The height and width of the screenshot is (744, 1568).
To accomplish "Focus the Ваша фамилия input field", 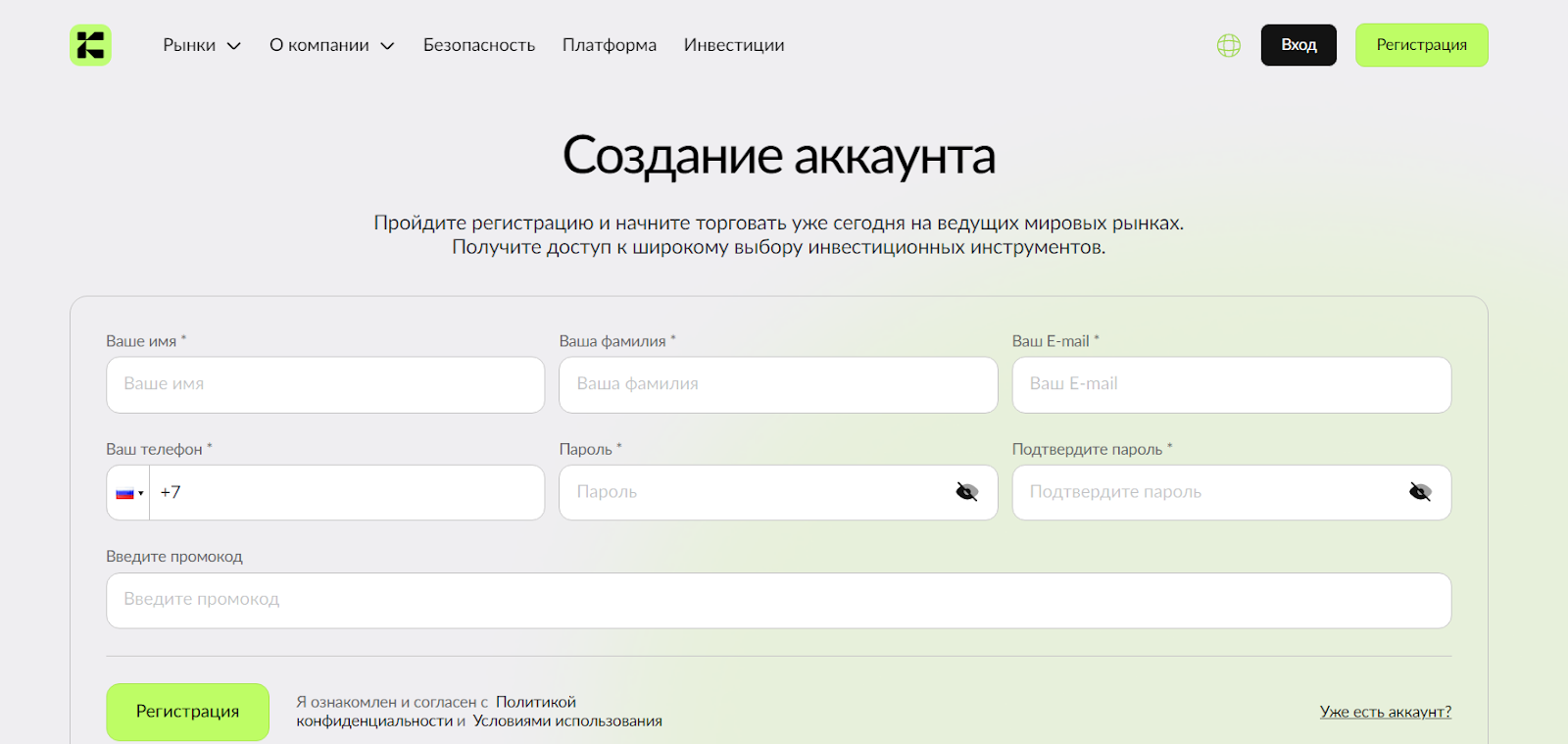I will 778,384.
